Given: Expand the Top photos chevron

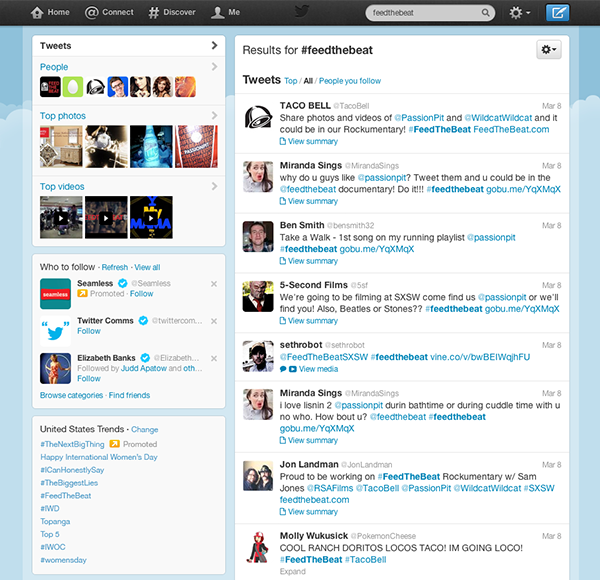Looking at the screenshot, I should (214, 115).
